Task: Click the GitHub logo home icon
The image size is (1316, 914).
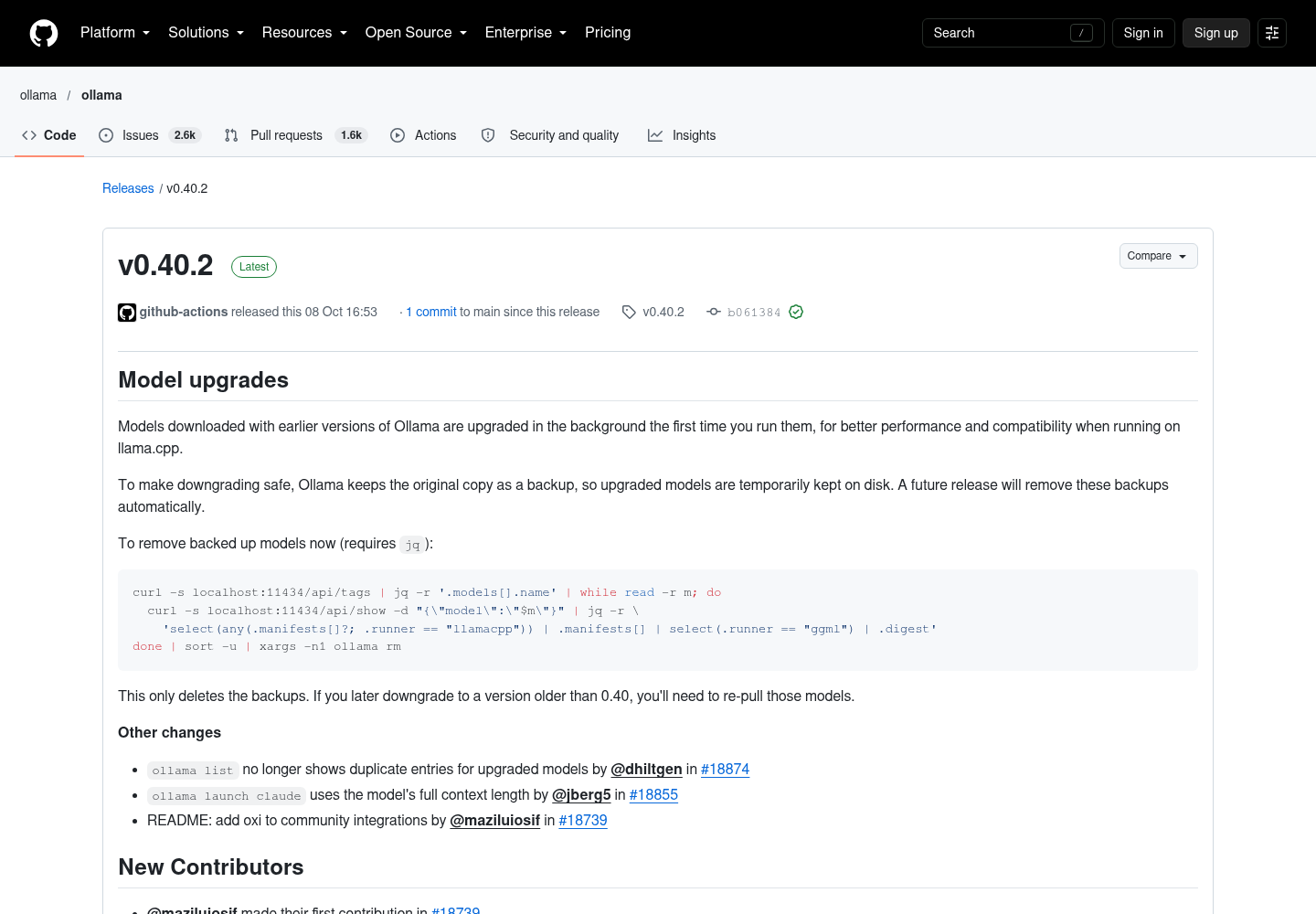Action: (x=44, y=33)
